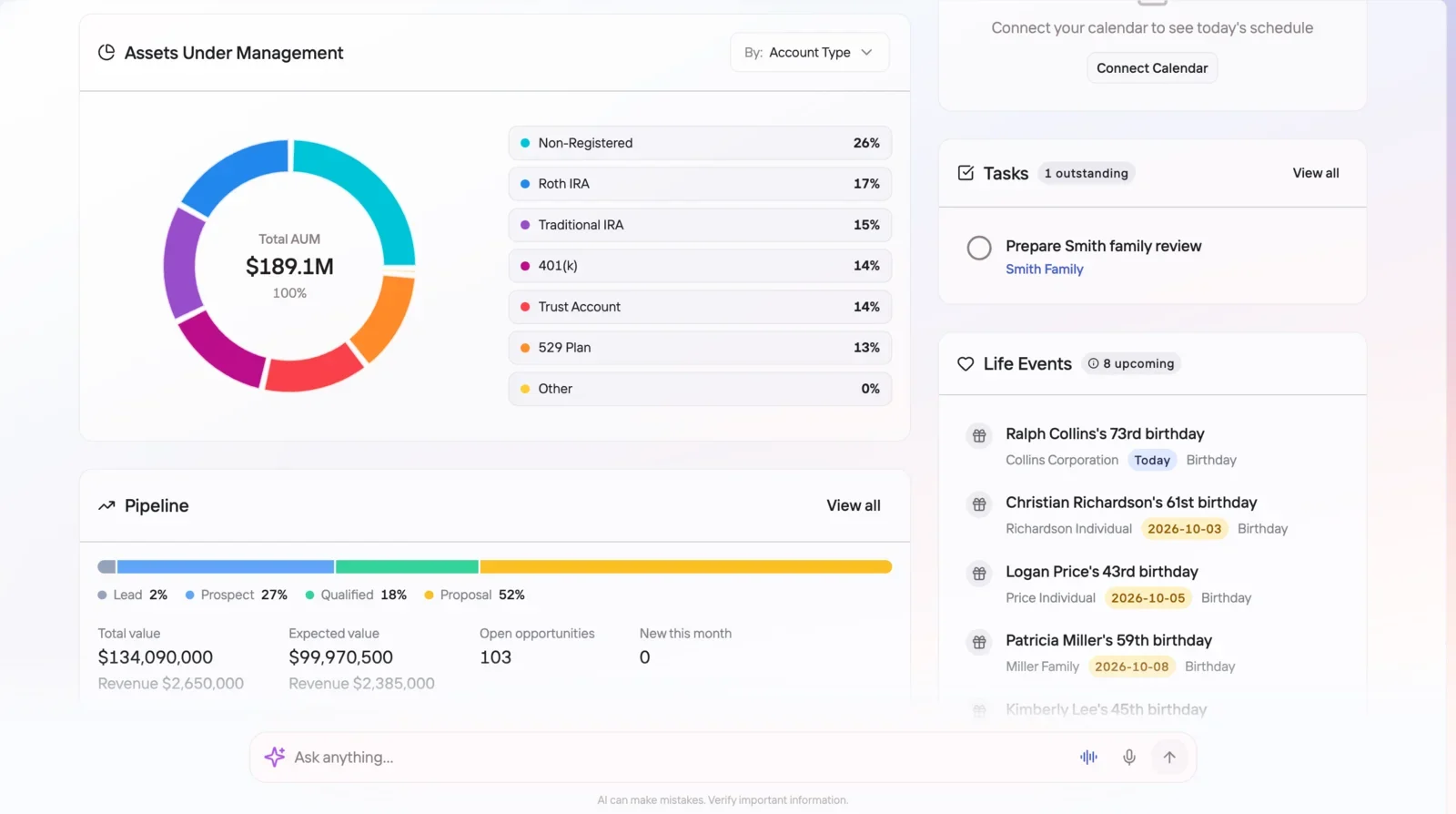This screenshot has width=1456, height=814.
Task: Click the Tasks checklist icon
Action: [966, 173]
